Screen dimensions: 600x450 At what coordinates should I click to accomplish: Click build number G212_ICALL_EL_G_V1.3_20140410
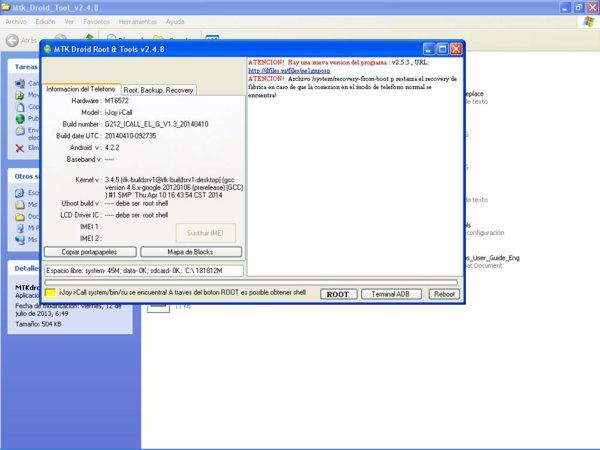point(157,124)
